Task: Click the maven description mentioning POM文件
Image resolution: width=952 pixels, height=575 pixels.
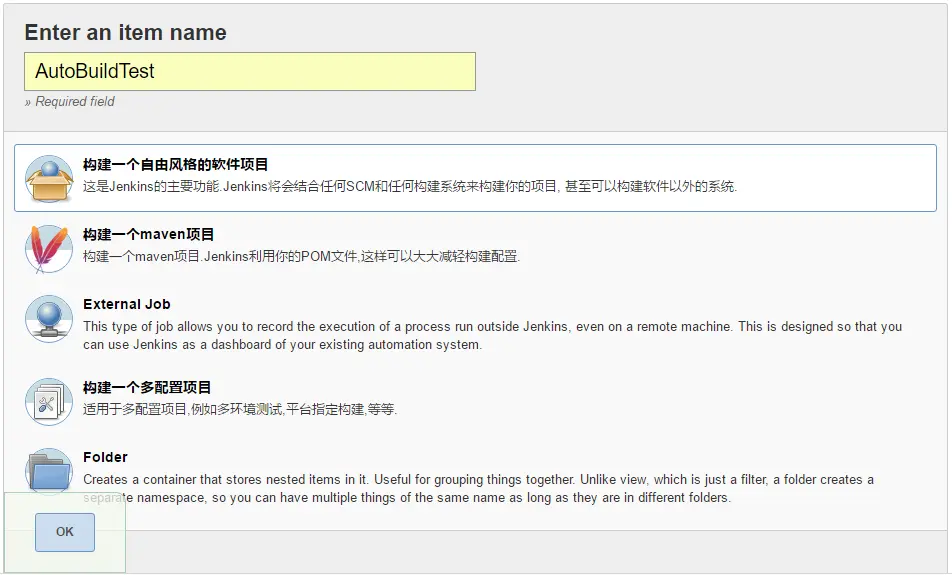Action: point(302,257)
